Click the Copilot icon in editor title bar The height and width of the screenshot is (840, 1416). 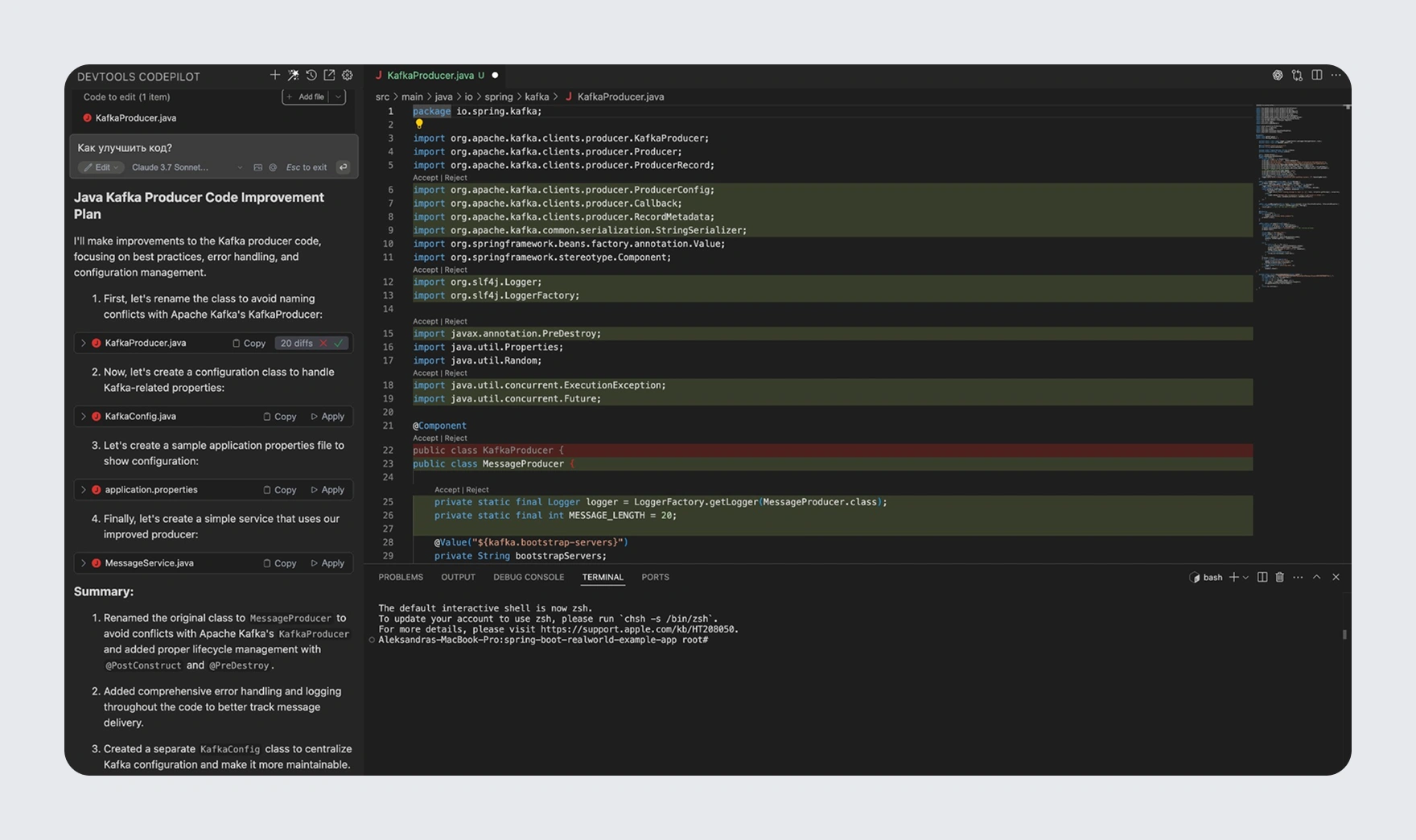click(x=1278, y=75)
